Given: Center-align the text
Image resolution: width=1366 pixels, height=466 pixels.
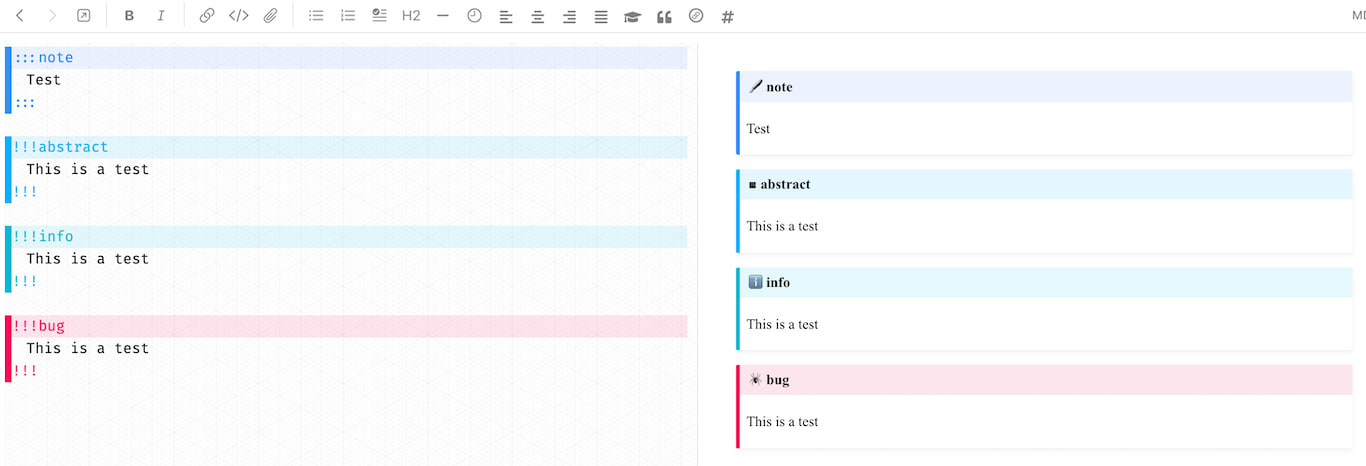Looking at the screenshot, I should 538,16.
